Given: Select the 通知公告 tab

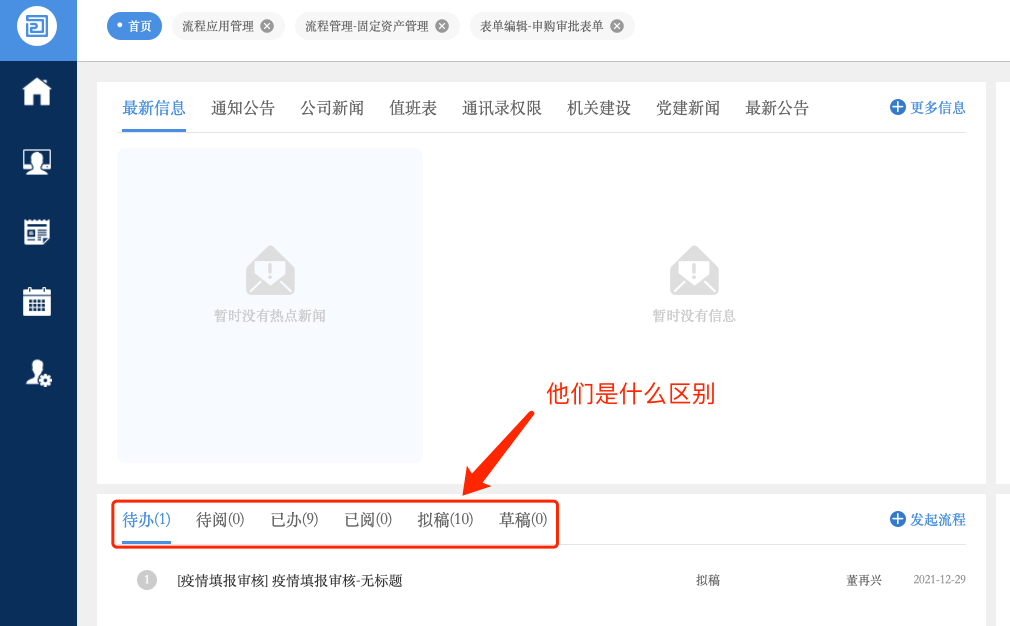Looking at the screenshot, I should tap(243, 108).
